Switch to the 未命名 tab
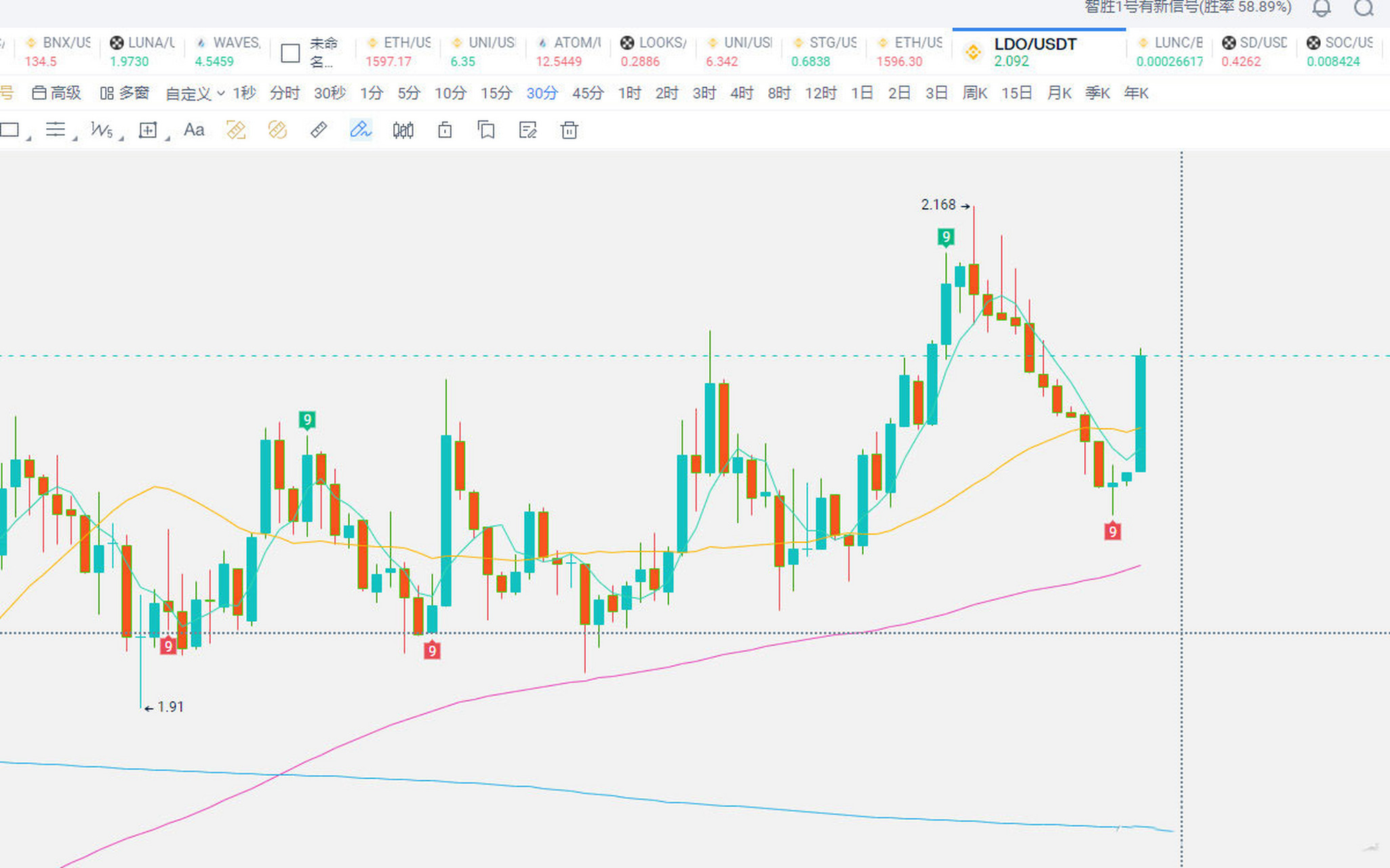 coord(311,52)
